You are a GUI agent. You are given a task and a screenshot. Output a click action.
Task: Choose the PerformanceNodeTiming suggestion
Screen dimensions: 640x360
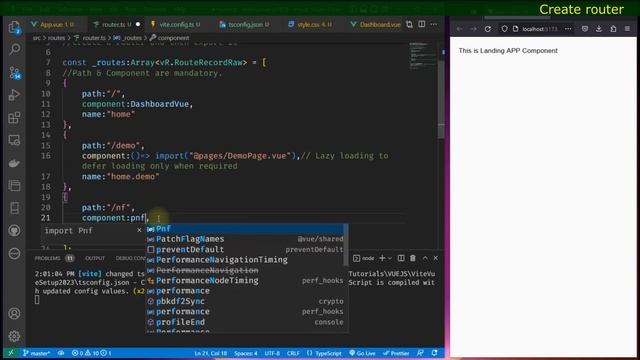[x=246, y=281]
